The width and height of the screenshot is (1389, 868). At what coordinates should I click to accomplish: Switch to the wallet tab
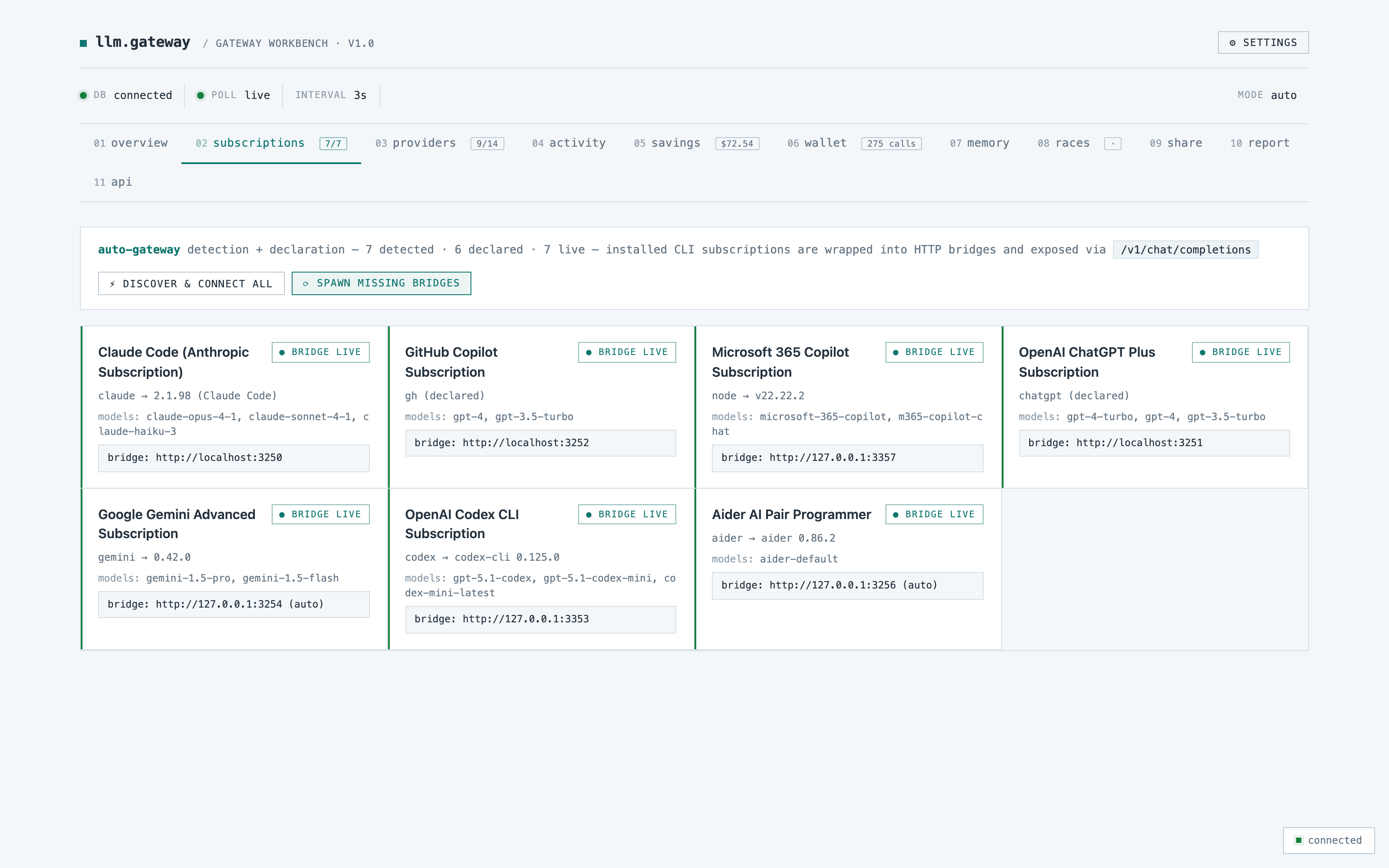pos(854,143)
